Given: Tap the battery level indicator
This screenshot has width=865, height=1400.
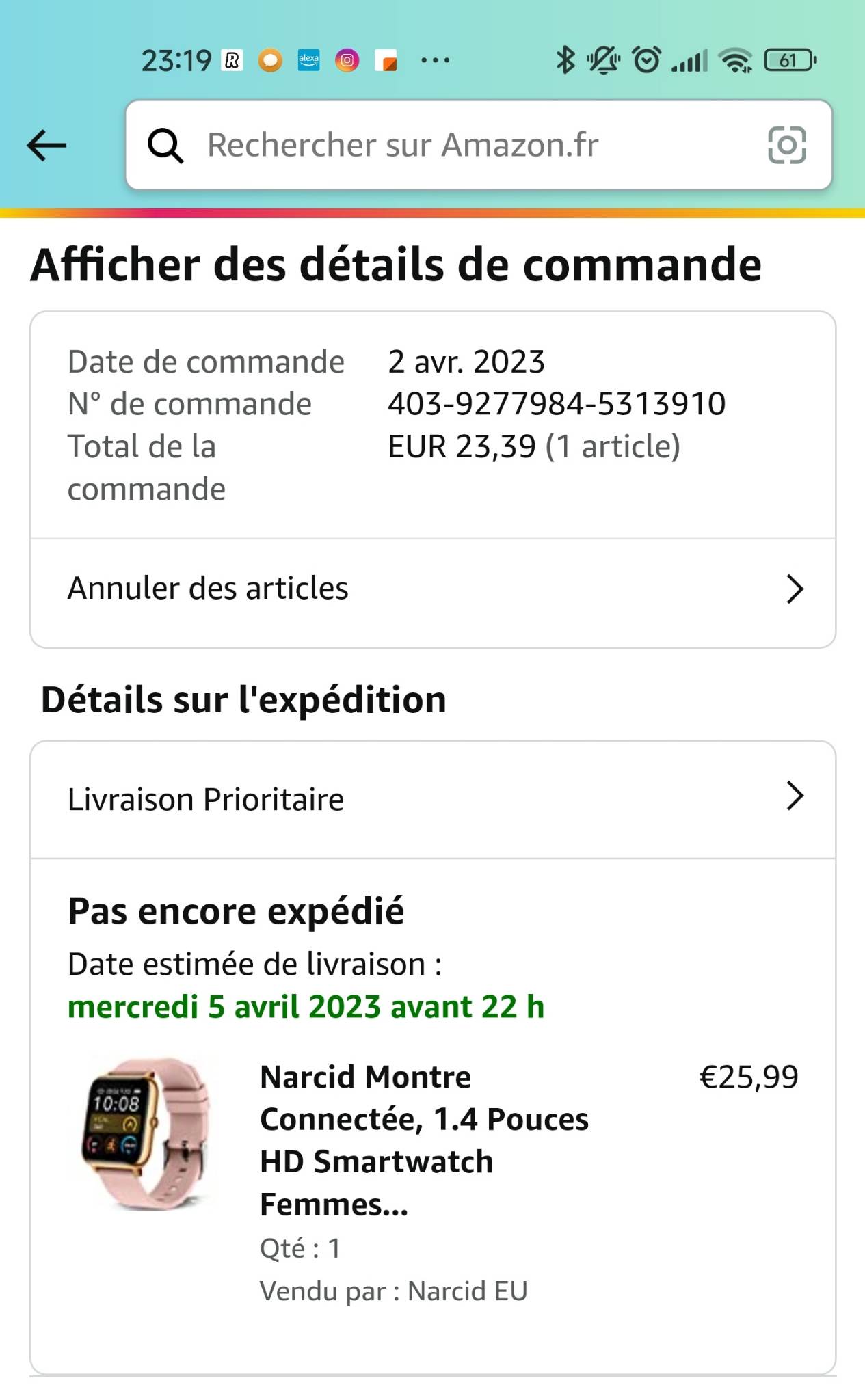Looking at the screenshot, I should coord(790,60).
